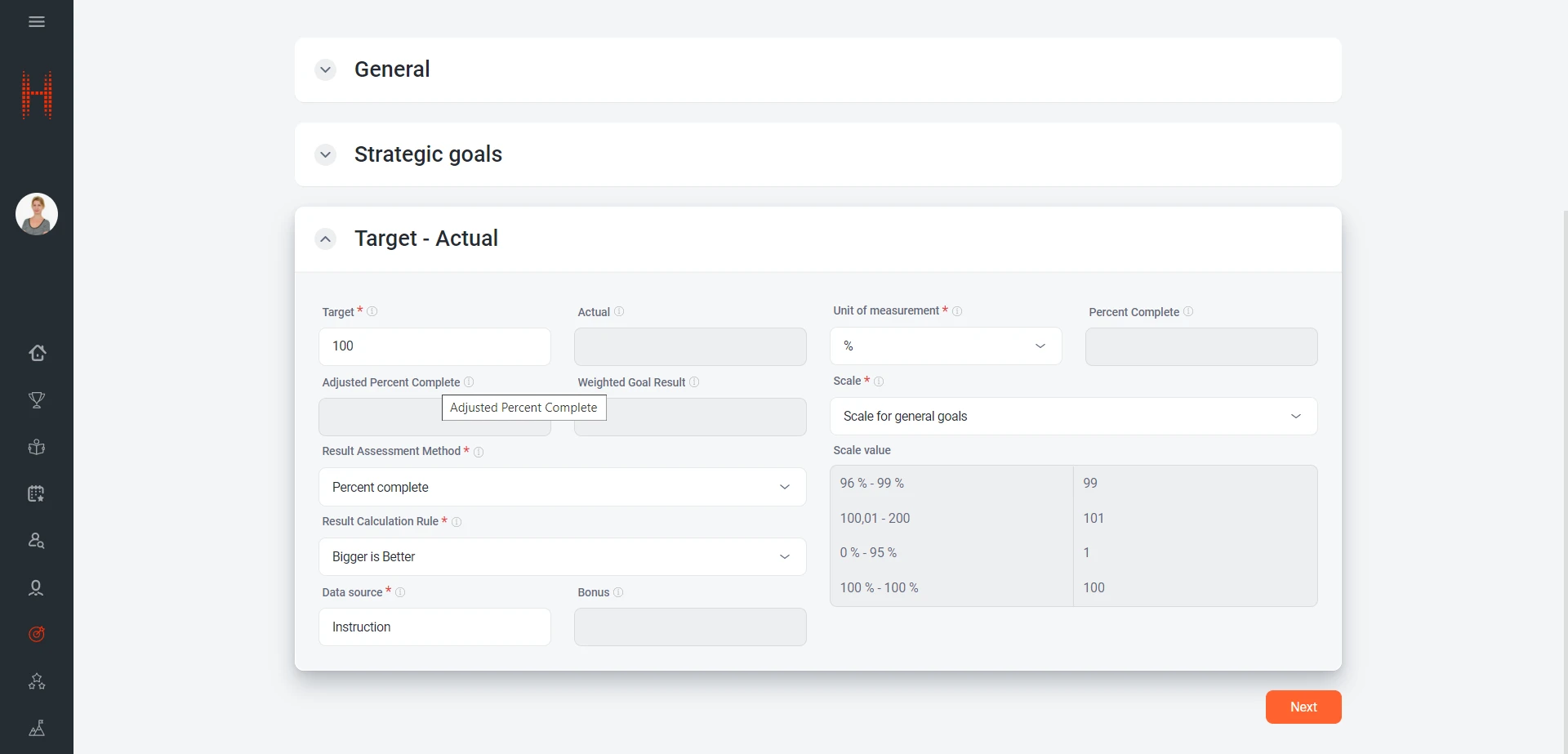Click info icon next to Target label
This screenshot has height=754, width=1568.
[372, 311]
